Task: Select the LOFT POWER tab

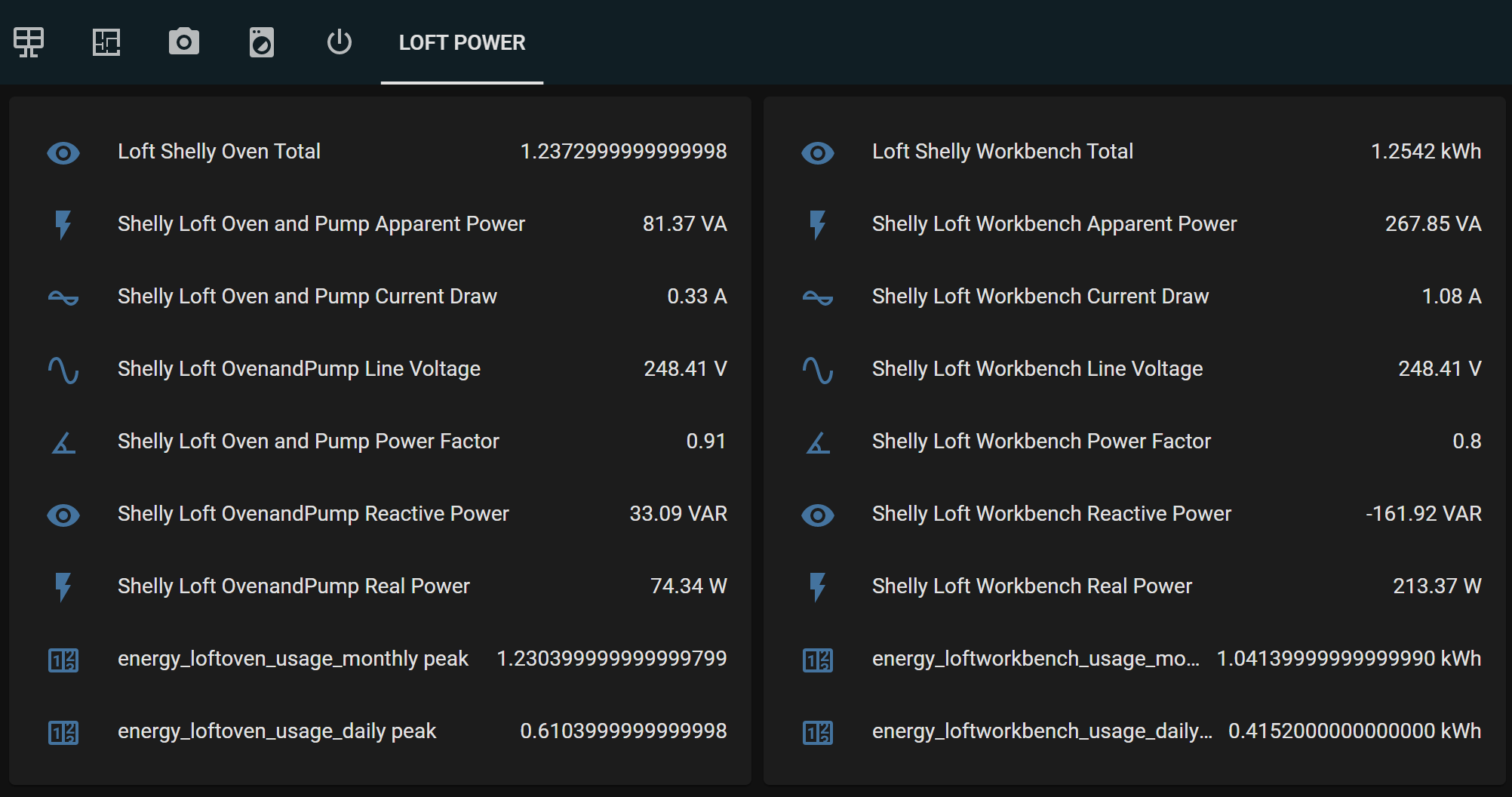Action: (x=462, y=43)
